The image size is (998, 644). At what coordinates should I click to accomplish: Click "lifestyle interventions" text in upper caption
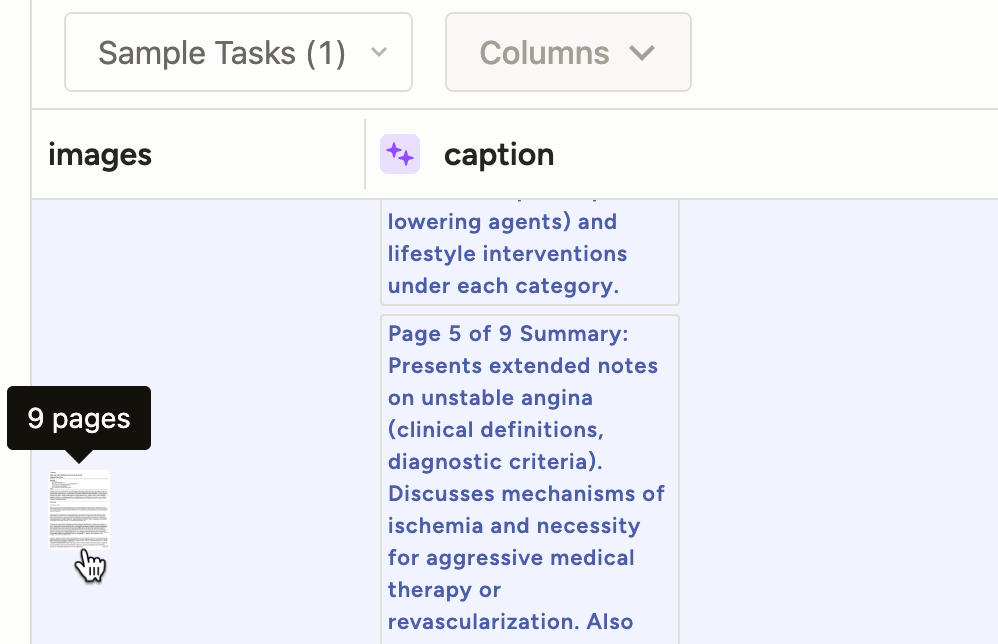tap(507, 254)
